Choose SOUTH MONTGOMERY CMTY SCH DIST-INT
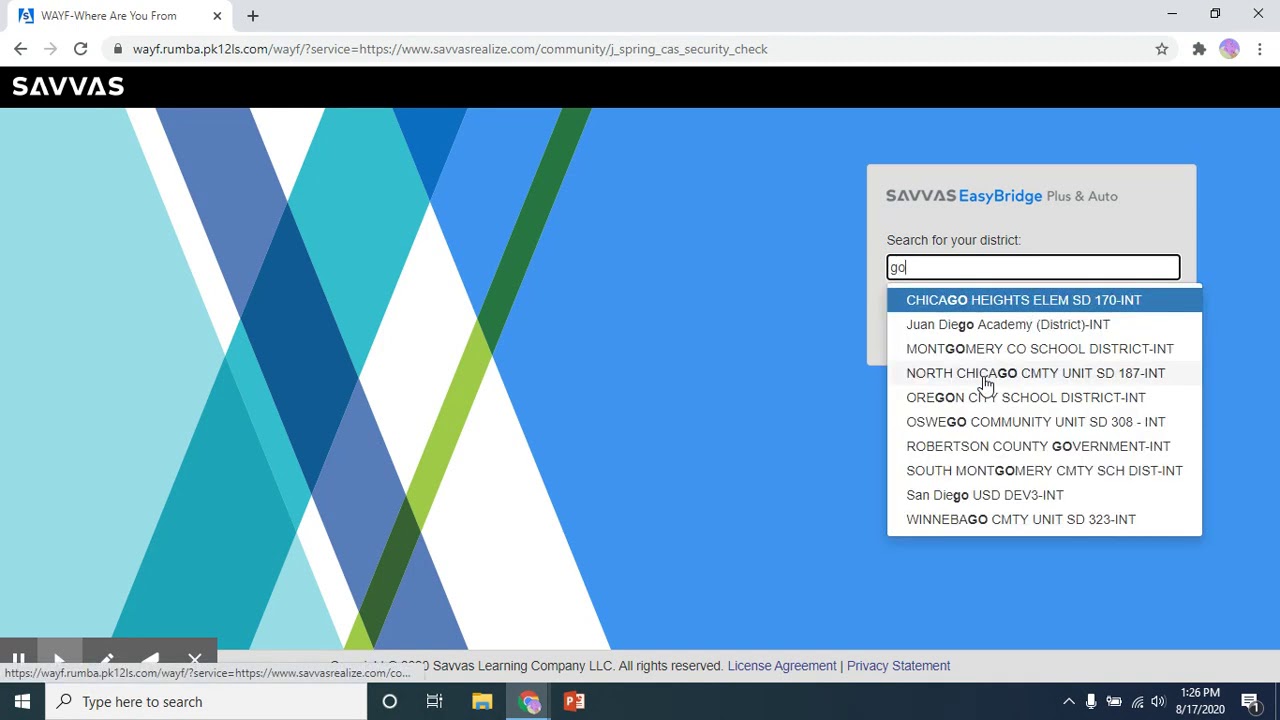 pos(1044,470)
